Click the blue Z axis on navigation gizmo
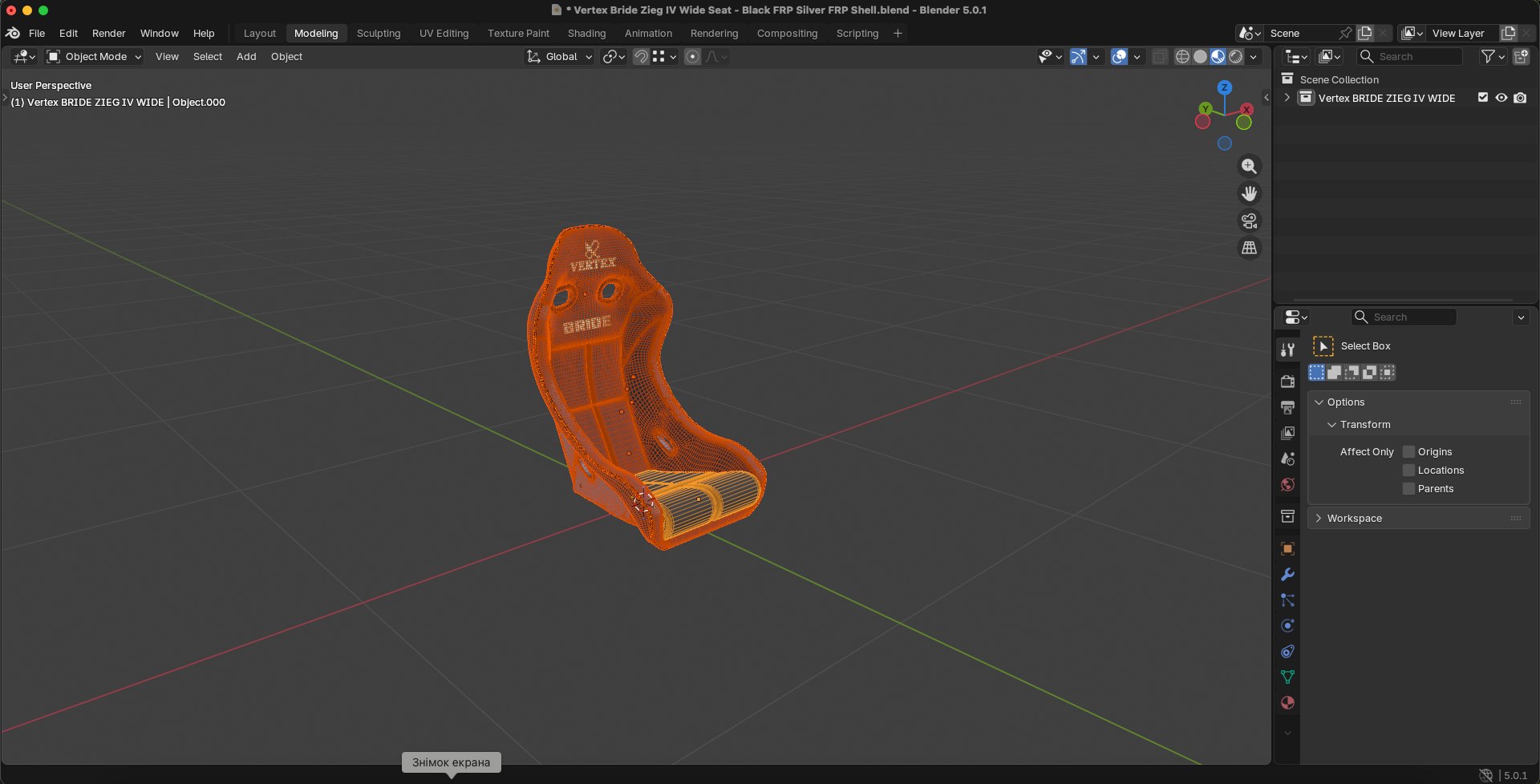 tap(1224, 87)
